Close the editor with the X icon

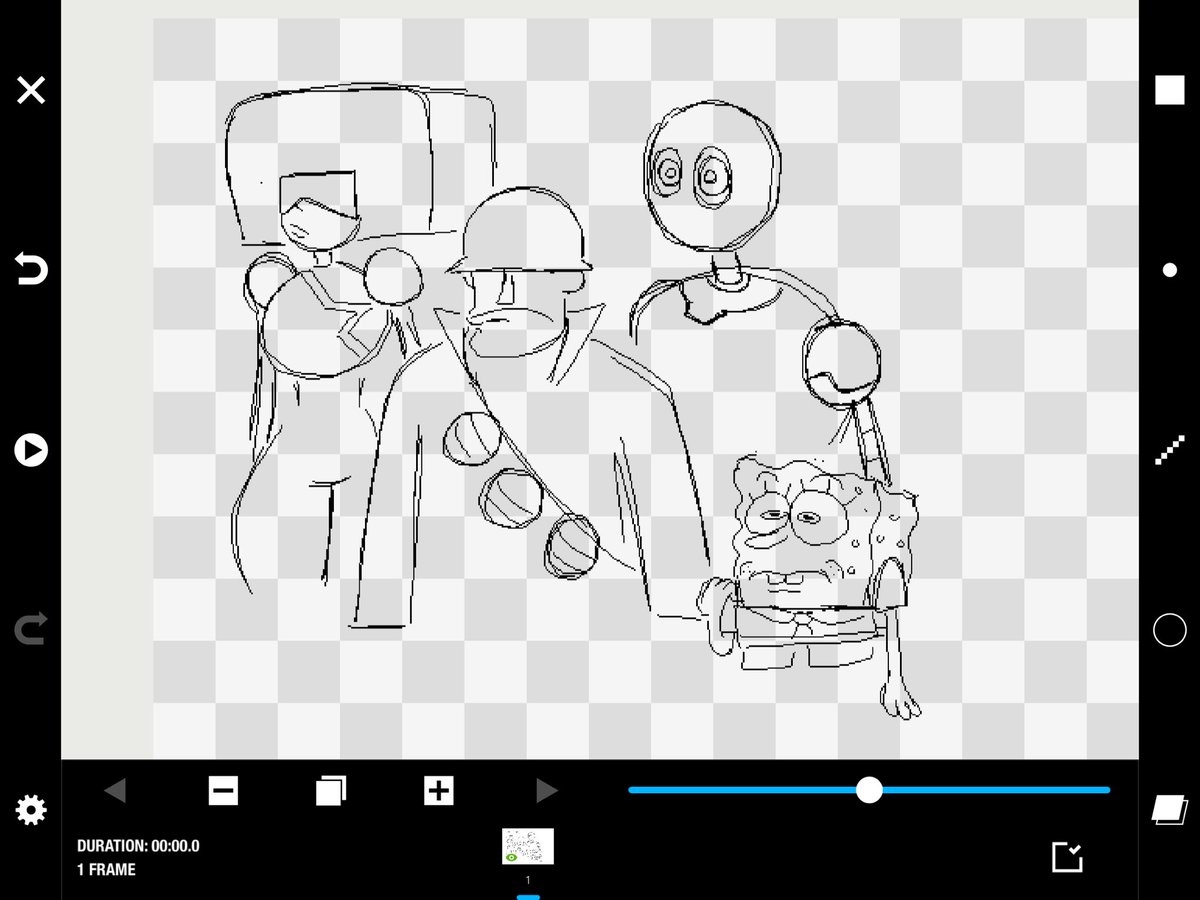click(x=31, y=91)
